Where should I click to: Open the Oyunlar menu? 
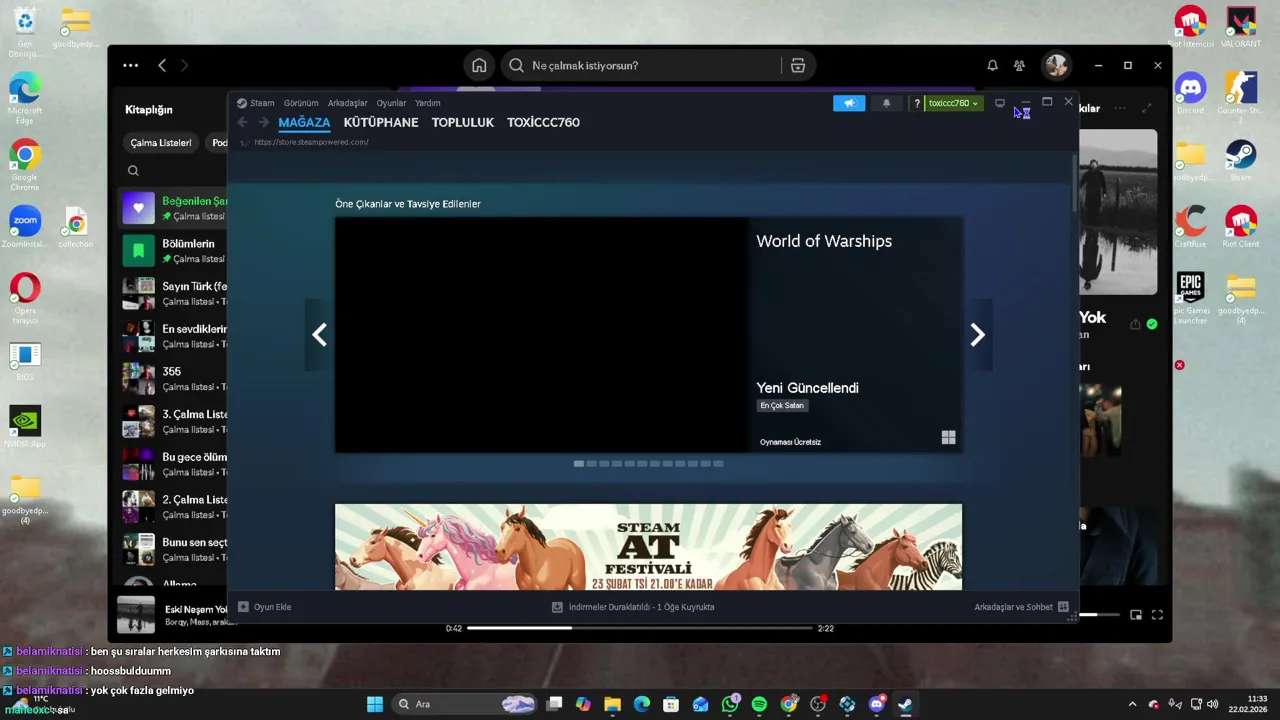(x=391, y=103)
